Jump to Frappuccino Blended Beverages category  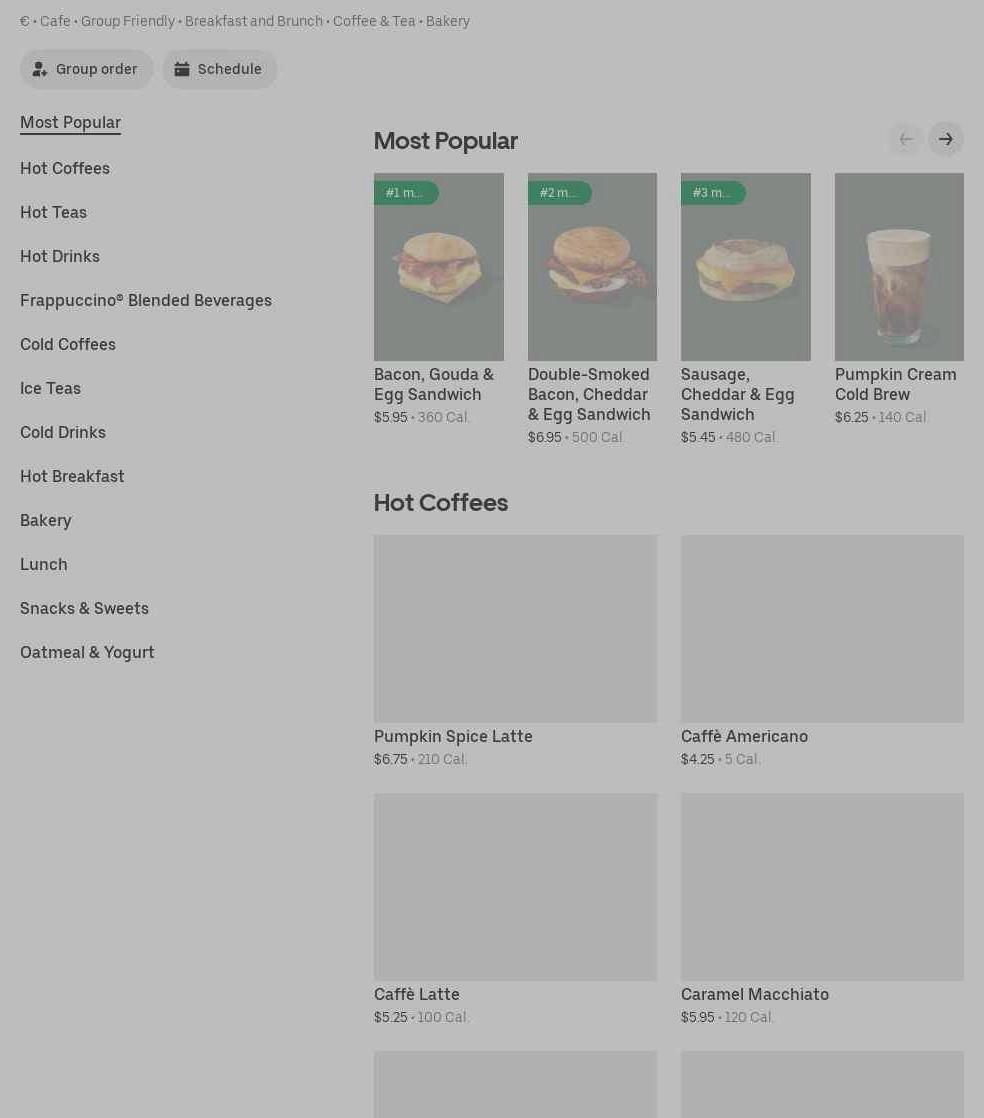(146, 300)
